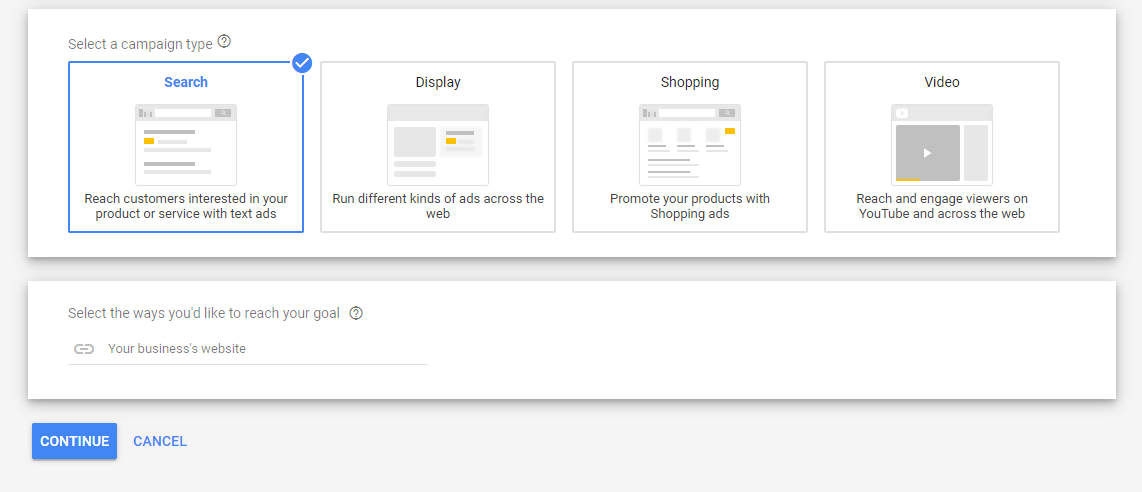Click the Search campaign illustration

coord(186,145)
